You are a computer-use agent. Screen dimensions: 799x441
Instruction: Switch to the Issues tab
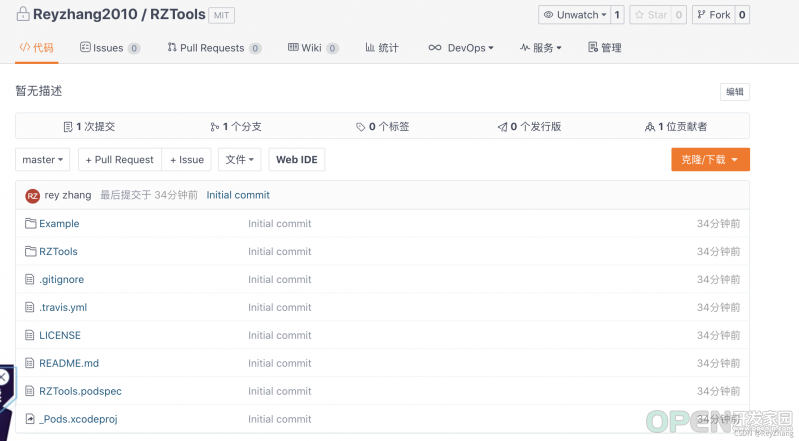(x=110, y=48)
